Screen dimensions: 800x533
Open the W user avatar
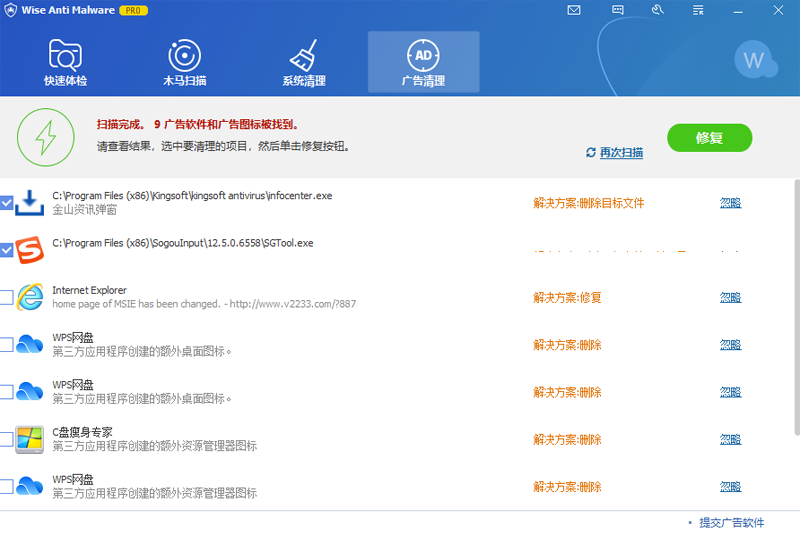pyautogui.click(x=754, y=60)
